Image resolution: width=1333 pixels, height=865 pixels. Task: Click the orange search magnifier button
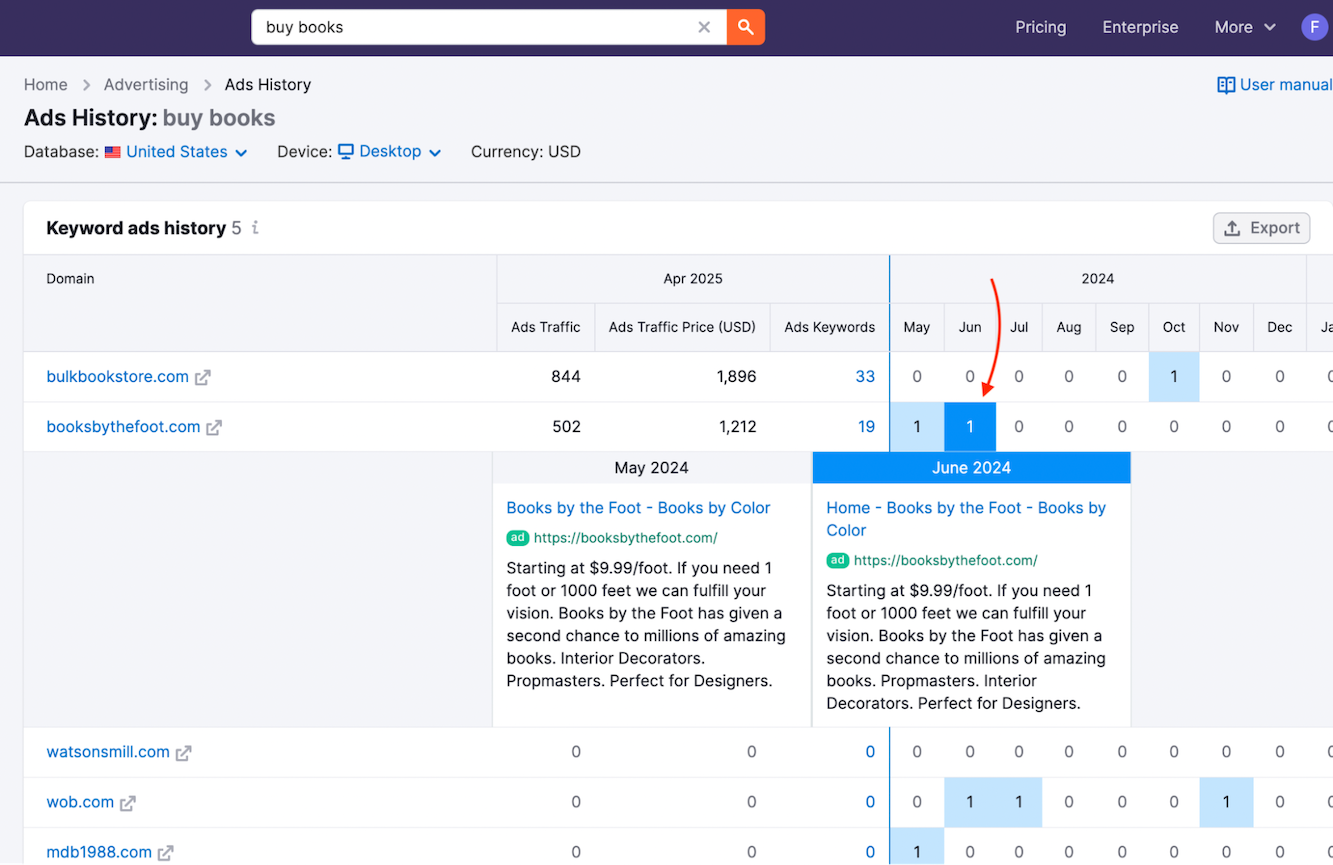pos(745,27)
